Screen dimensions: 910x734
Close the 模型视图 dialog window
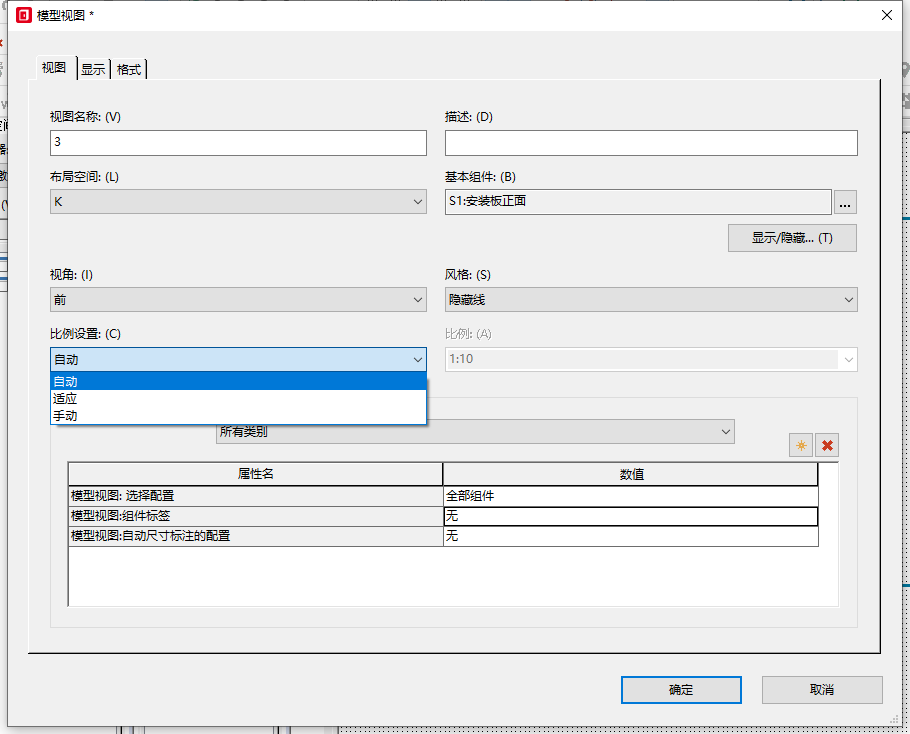click(x=886, y=15)
